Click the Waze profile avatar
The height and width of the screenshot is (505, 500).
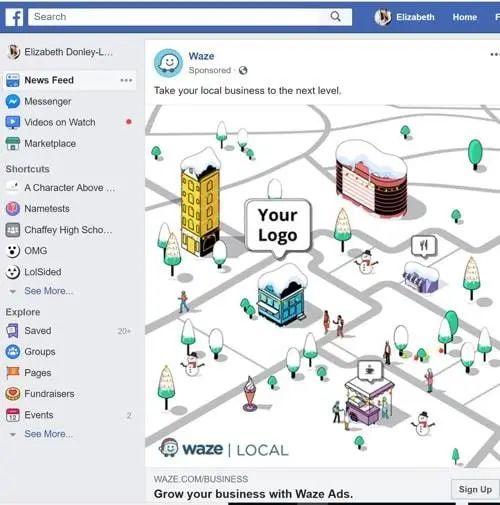(x=168, y=63)
